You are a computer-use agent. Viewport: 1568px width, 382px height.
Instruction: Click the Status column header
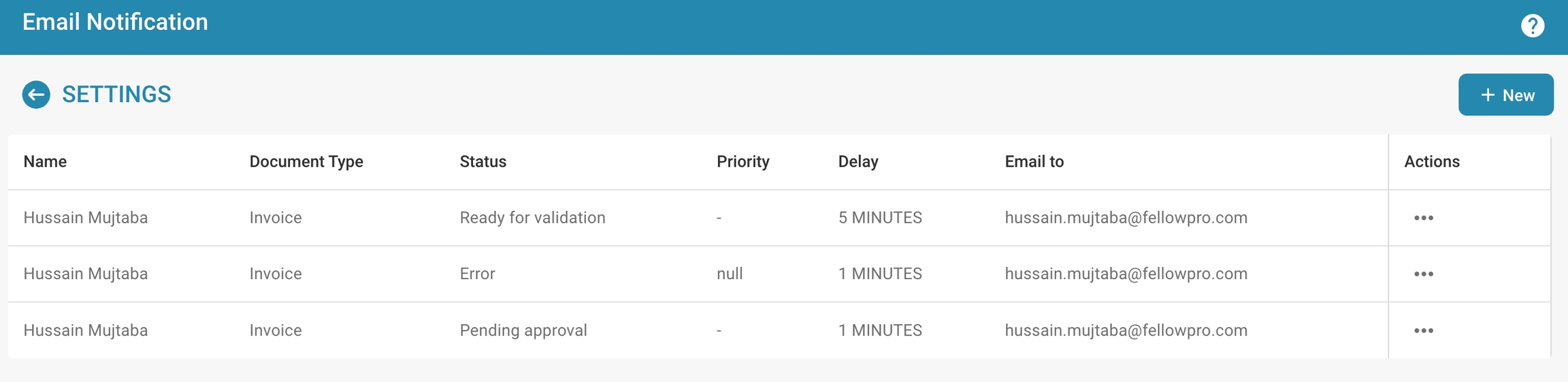483,161
